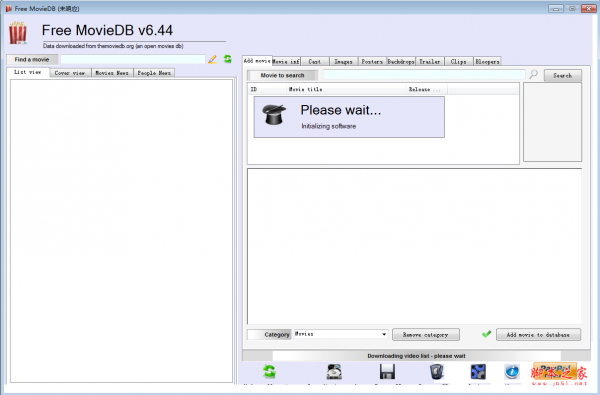Click the Movie title column header
Viewport: 600px width, 395px height.
coord(346,89)
